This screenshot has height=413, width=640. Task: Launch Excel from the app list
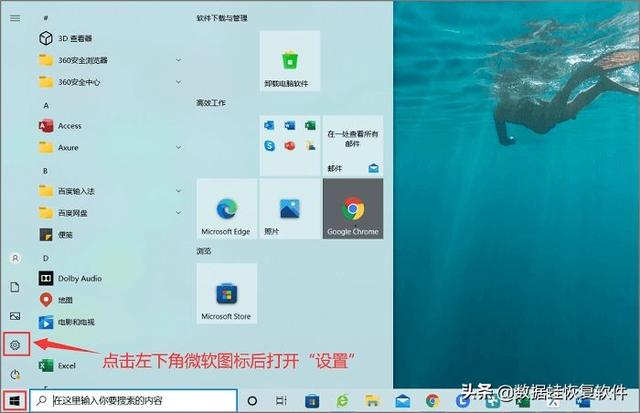point(57,366)
